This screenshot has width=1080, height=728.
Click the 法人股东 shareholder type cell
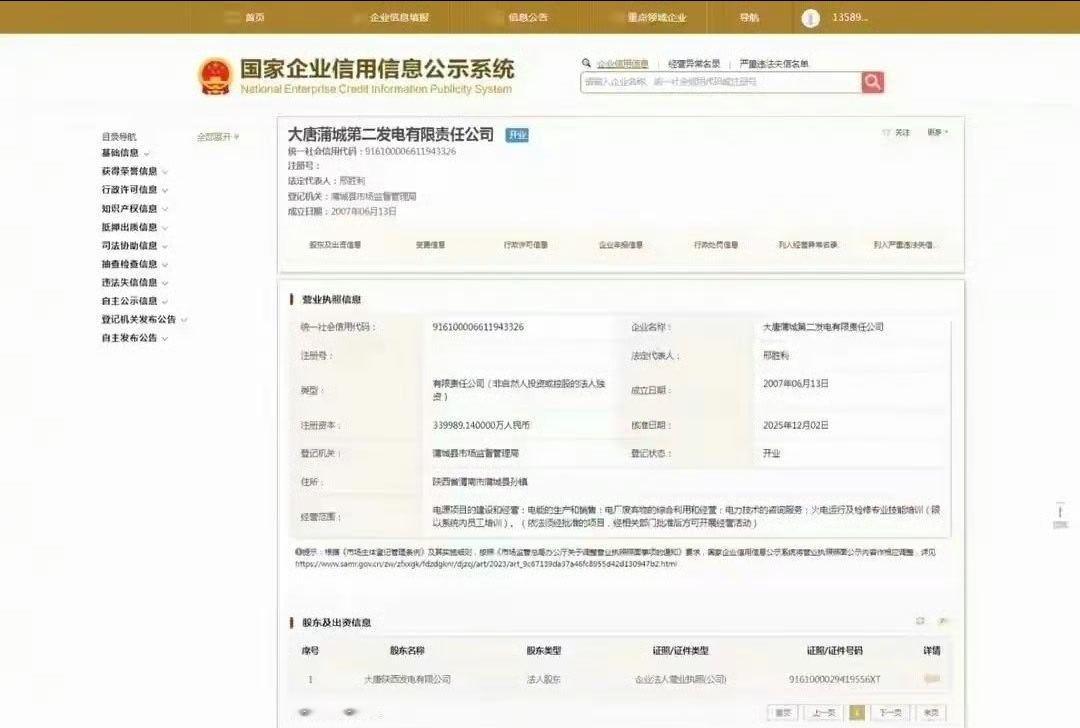(543, 679)
